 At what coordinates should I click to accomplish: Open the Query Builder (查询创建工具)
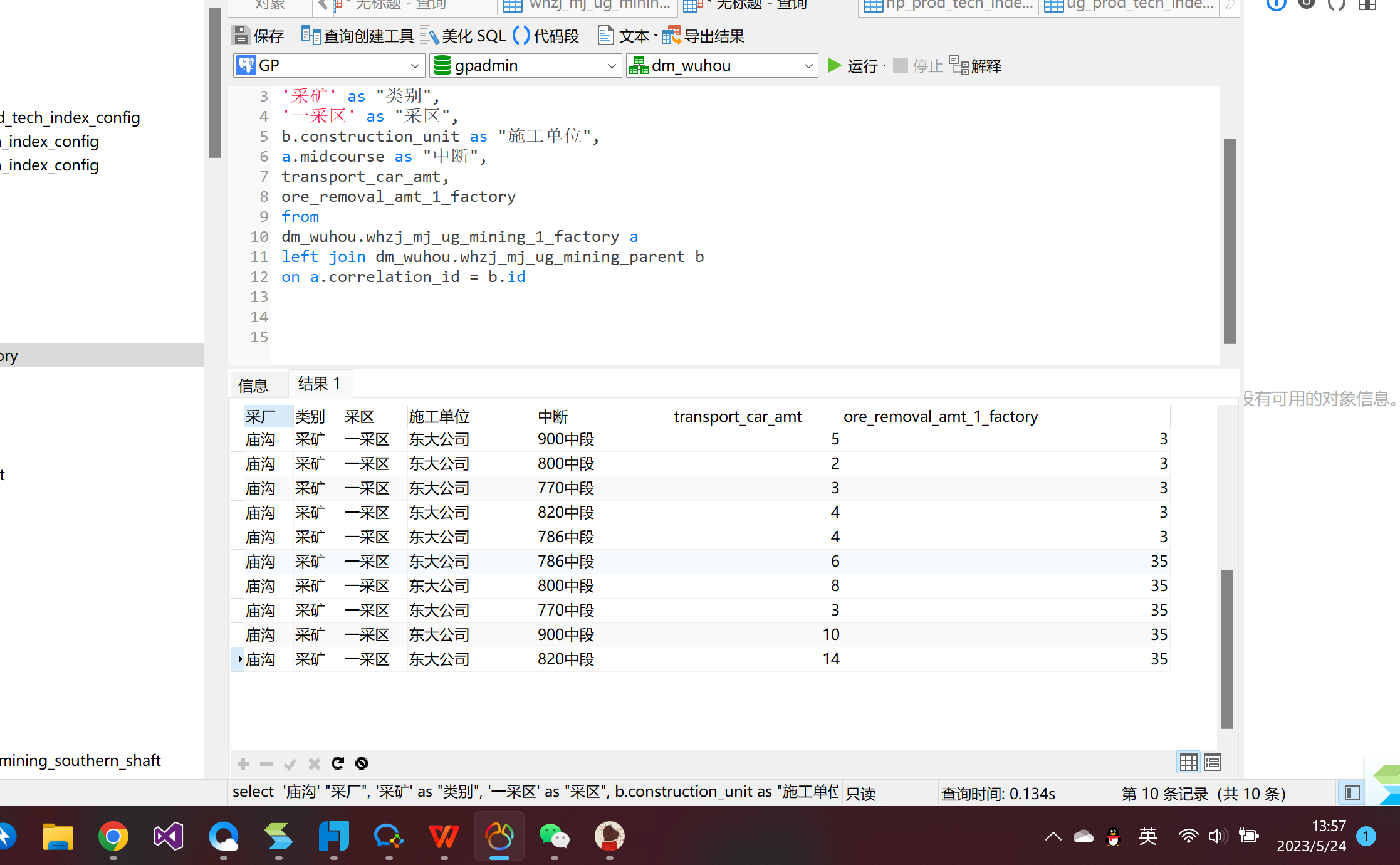[357, 36]
